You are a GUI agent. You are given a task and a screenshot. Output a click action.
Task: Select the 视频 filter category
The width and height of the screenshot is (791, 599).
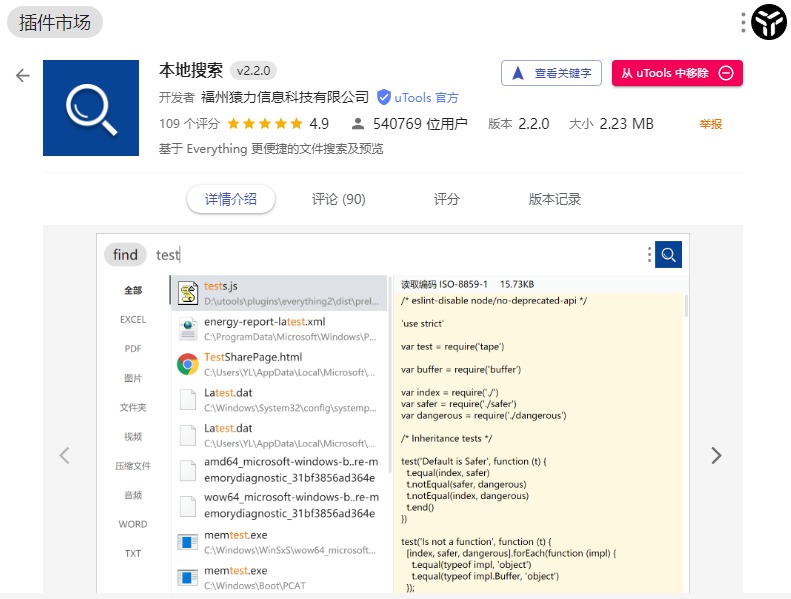pyautogui.click(x=133, y=437)
